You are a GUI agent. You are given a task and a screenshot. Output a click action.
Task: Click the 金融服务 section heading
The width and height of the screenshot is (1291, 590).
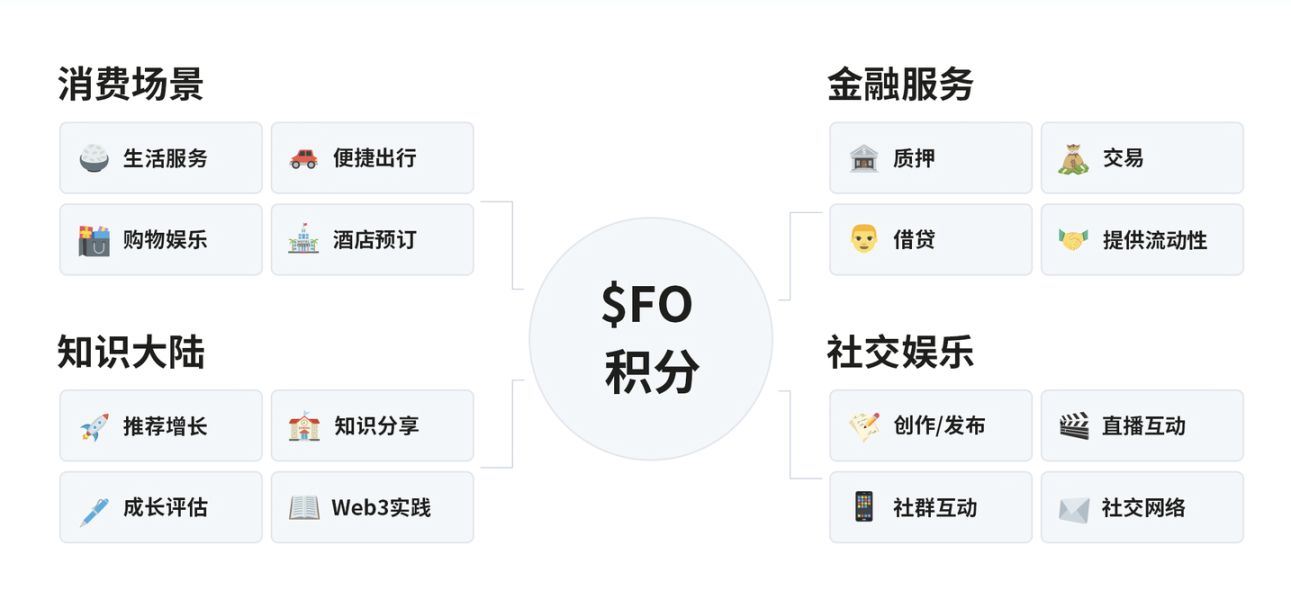pyautogui.click(x=900, y=85)
